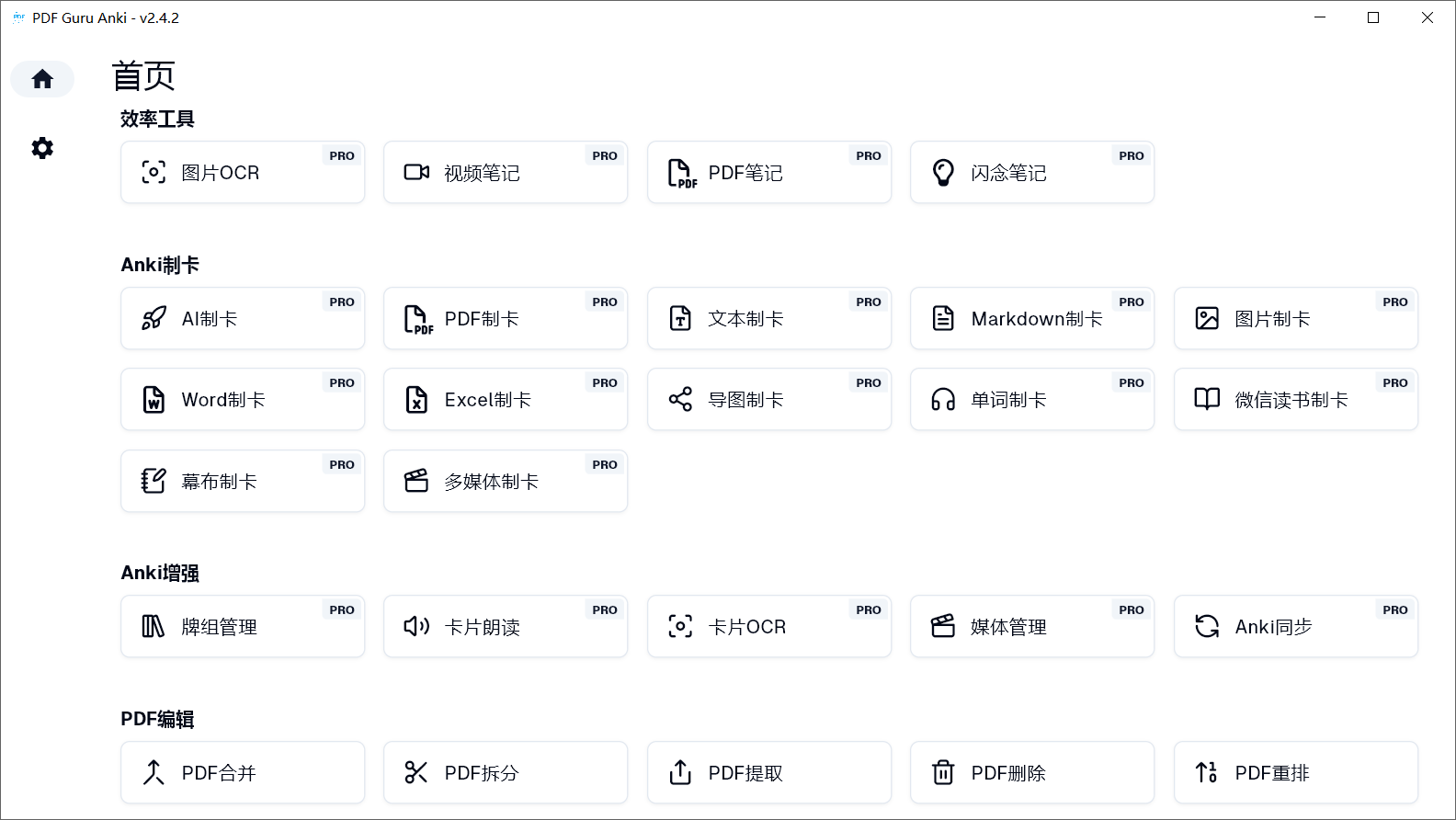Click the Excel制卡 X file icon

click(x=416, y=399)
